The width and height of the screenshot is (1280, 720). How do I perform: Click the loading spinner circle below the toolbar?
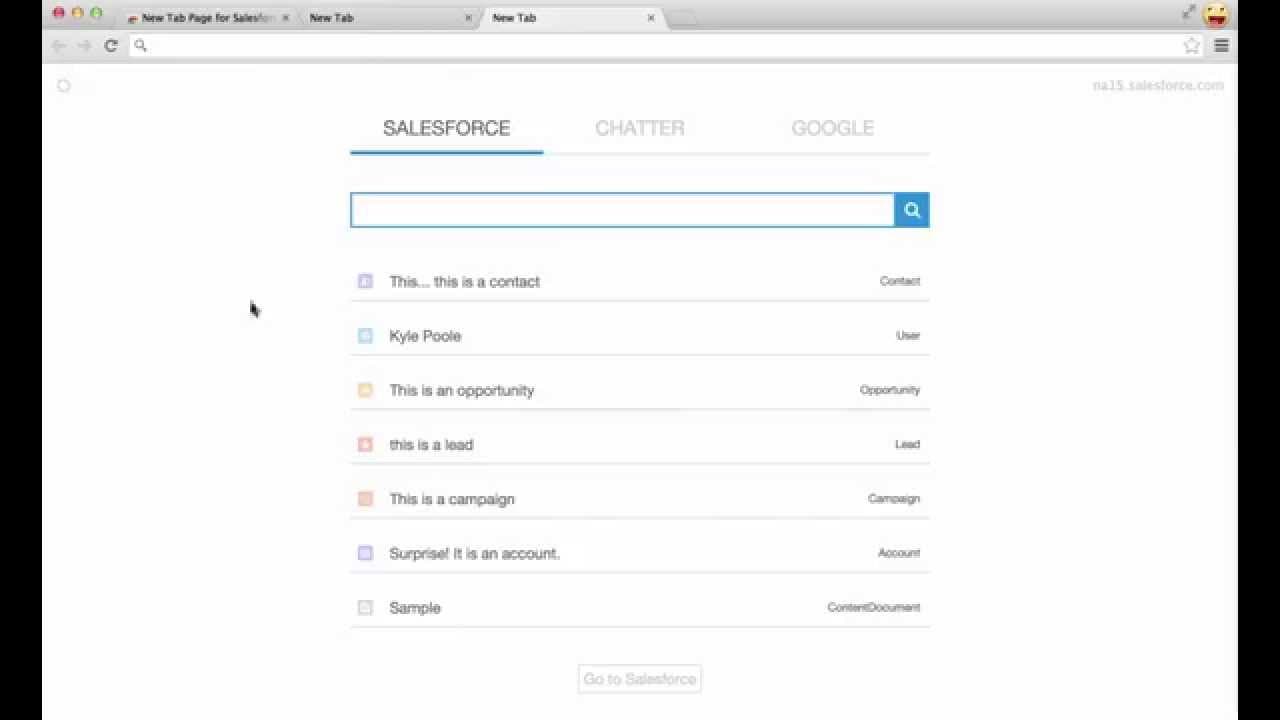pyautogui.click(x=64, y=86)
